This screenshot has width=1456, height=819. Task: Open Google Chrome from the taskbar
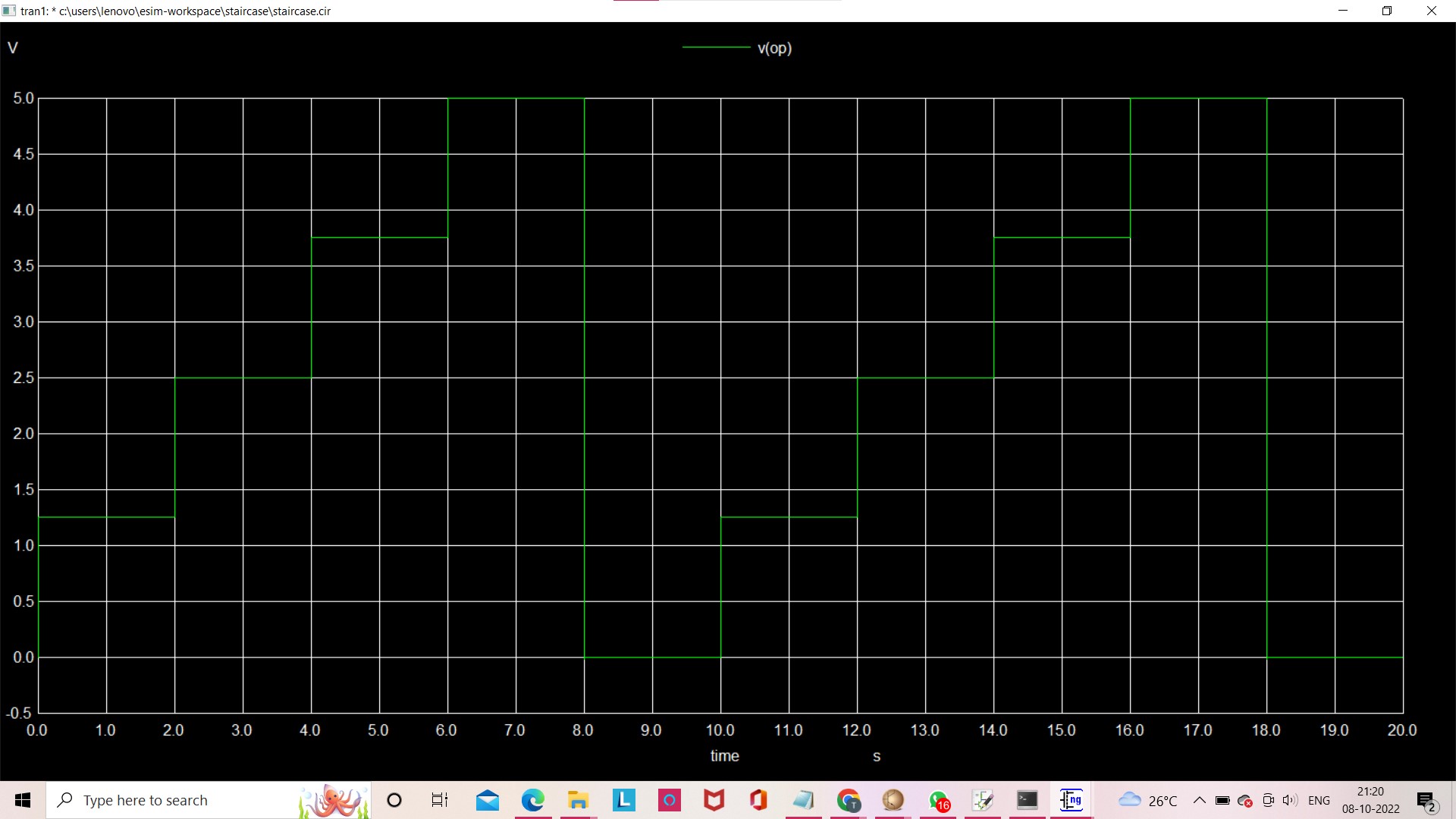point(849,800)
